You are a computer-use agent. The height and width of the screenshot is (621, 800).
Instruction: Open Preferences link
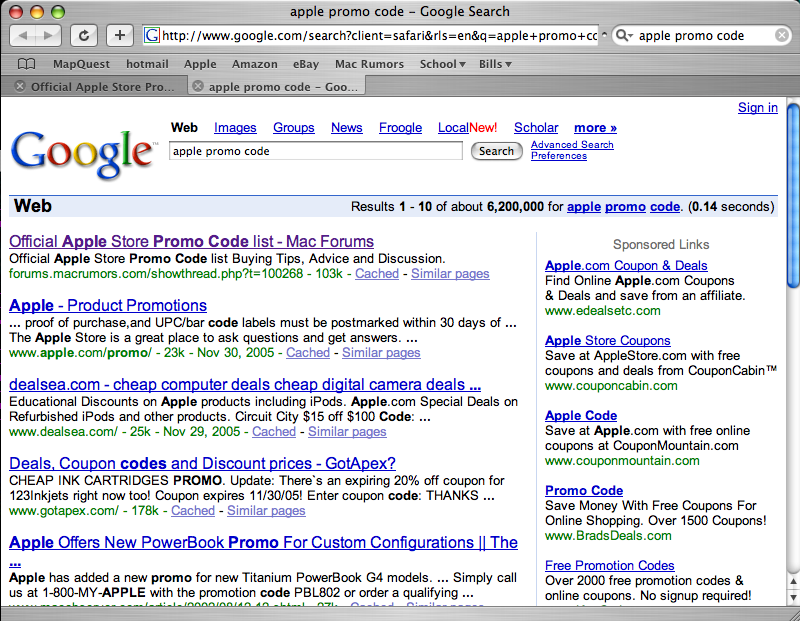pos(559,156)
